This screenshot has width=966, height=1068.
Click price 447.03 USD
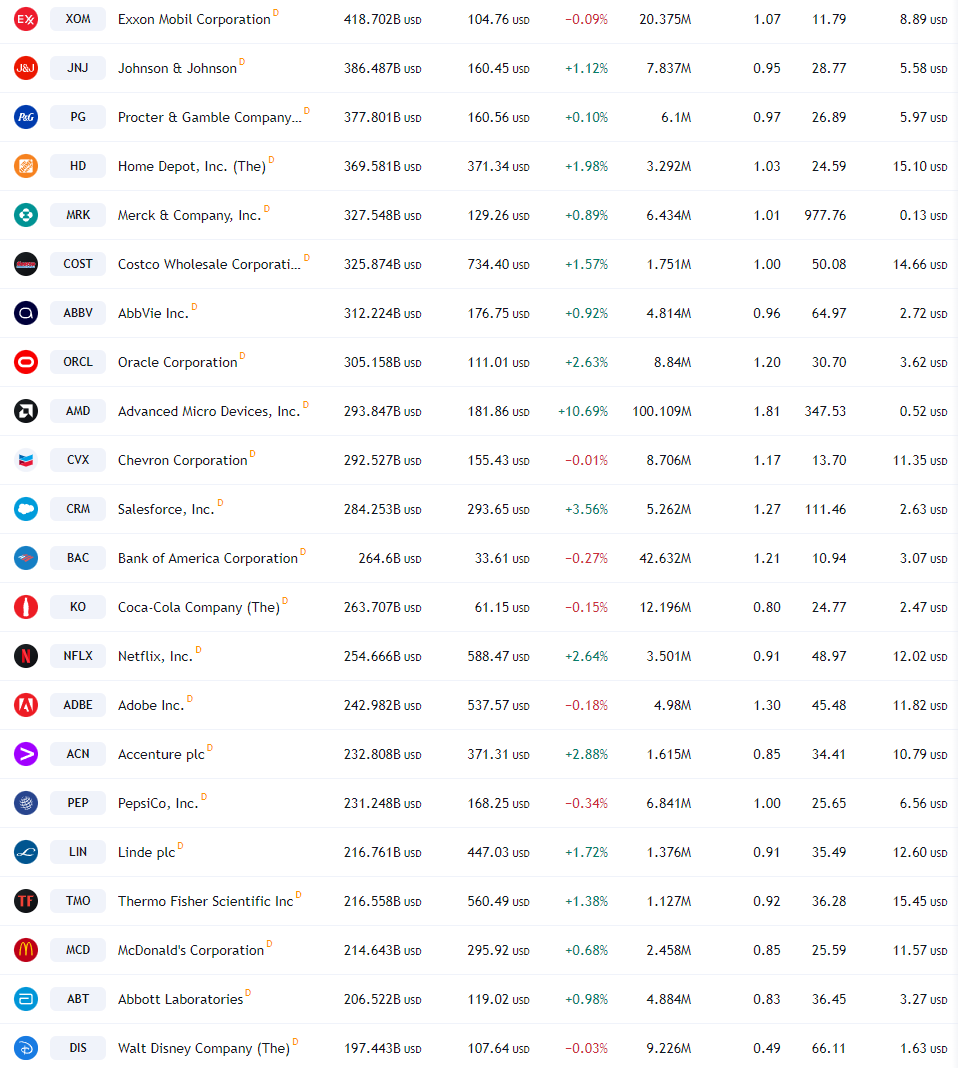coord(498,853)
